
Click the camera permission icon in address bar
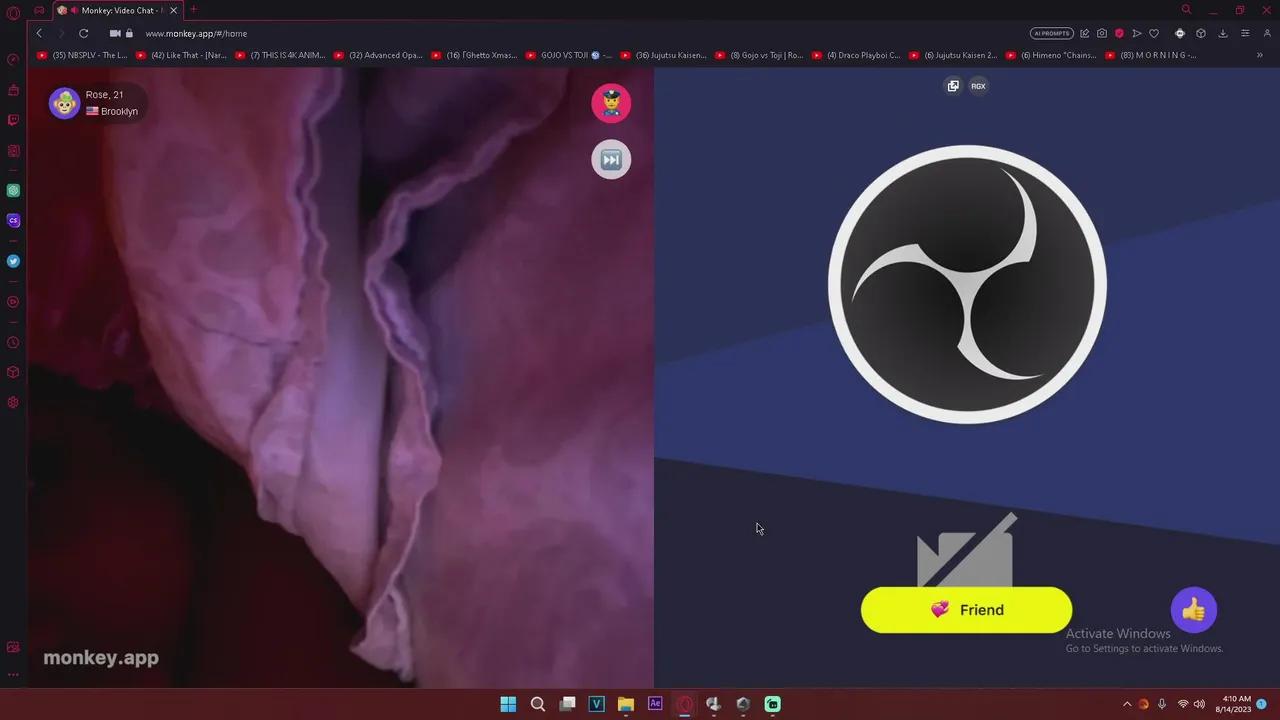point(115,33)
